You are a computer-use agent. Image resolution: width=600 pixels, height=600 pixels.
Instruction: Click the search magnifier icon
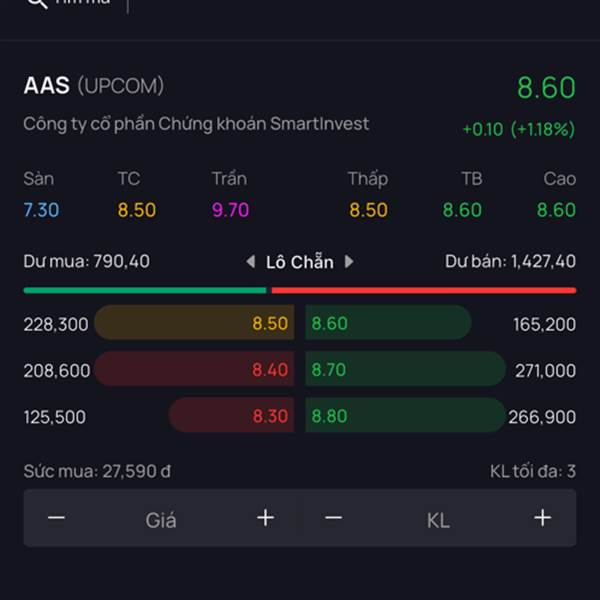tap(36, 3)
